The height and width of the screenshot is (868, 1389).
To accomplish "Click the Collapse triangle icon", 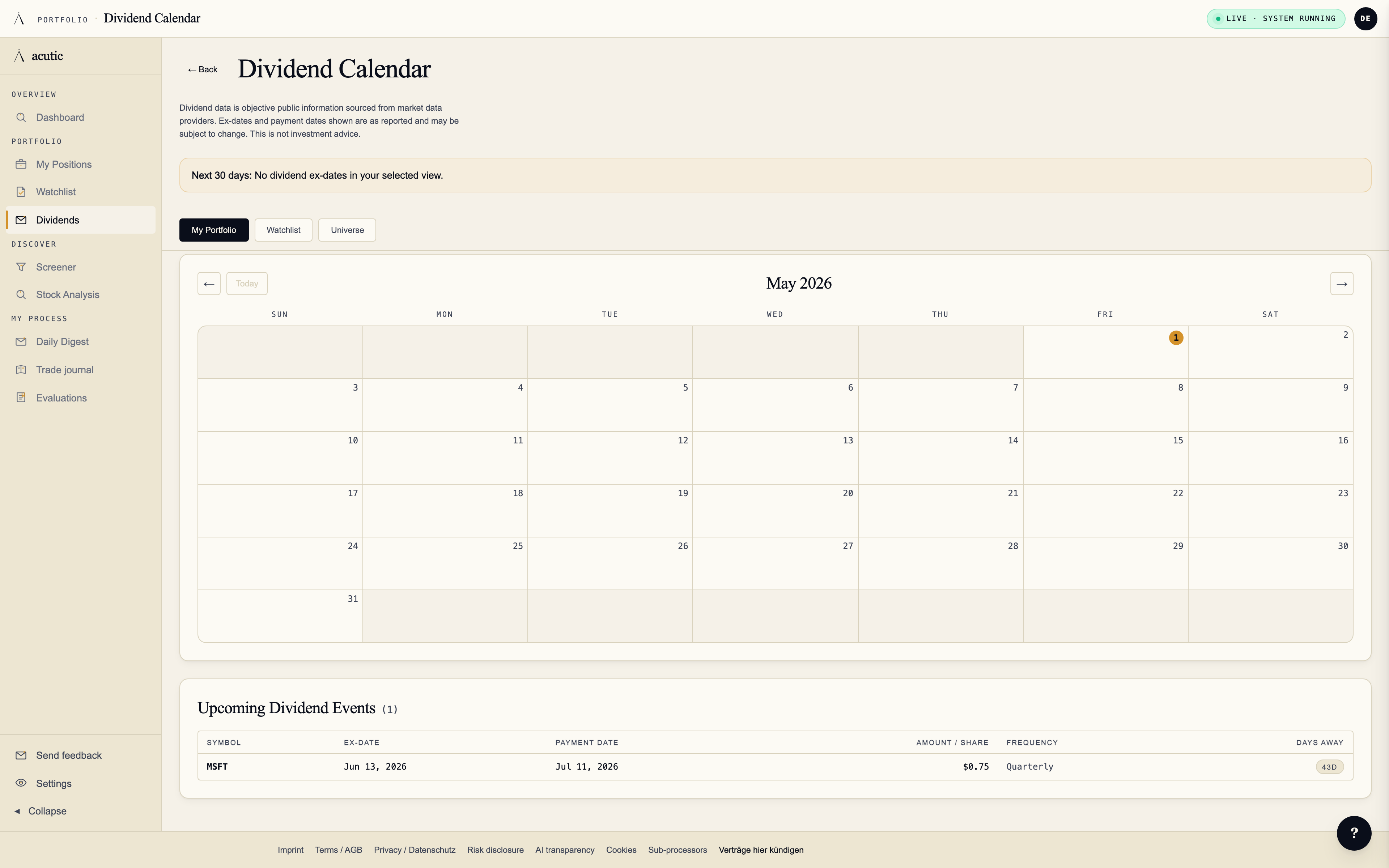I will point(17,811).
